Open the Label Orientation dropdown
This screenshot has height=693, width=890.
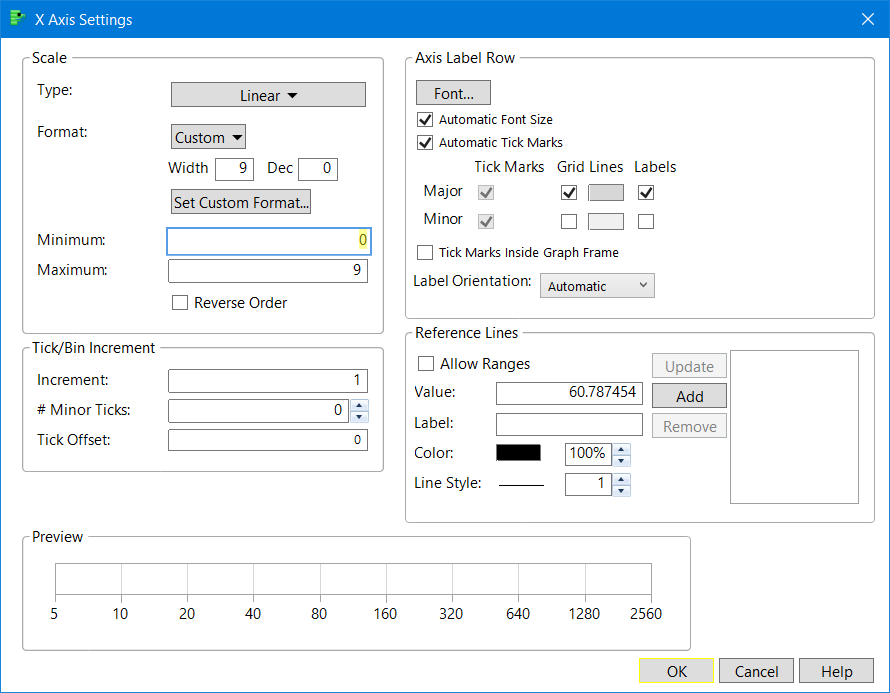(x=596, y=285)
